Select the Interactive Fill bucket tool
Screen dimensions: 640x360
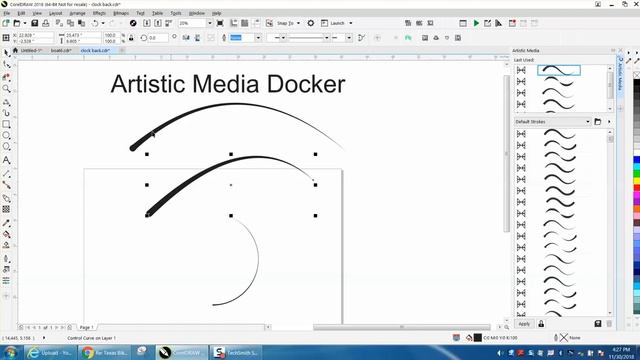(x=7, y=234)
